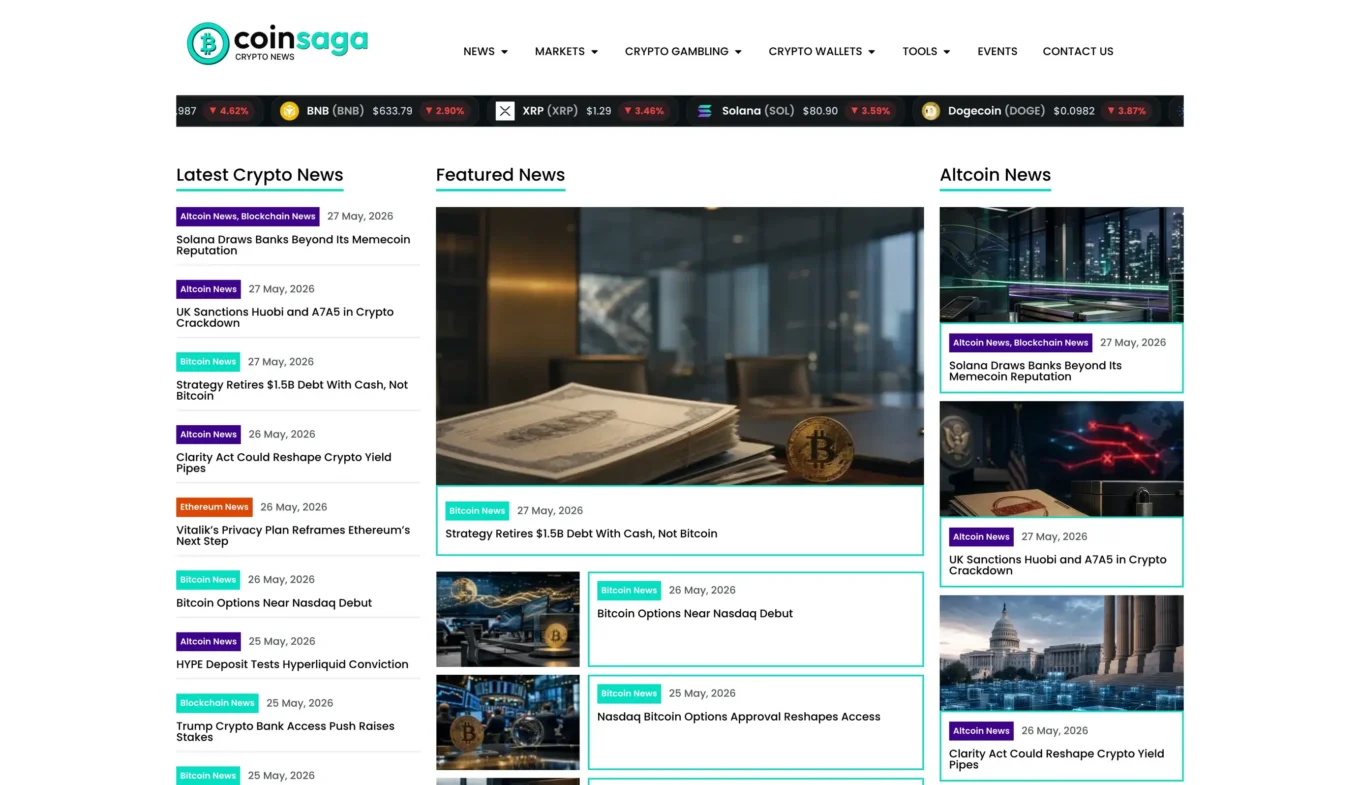Click thumbnail for Bitcoin Options Near Nasdaq Debut
Viewport: 1360px width, 785px height.
tap(508, 619)
